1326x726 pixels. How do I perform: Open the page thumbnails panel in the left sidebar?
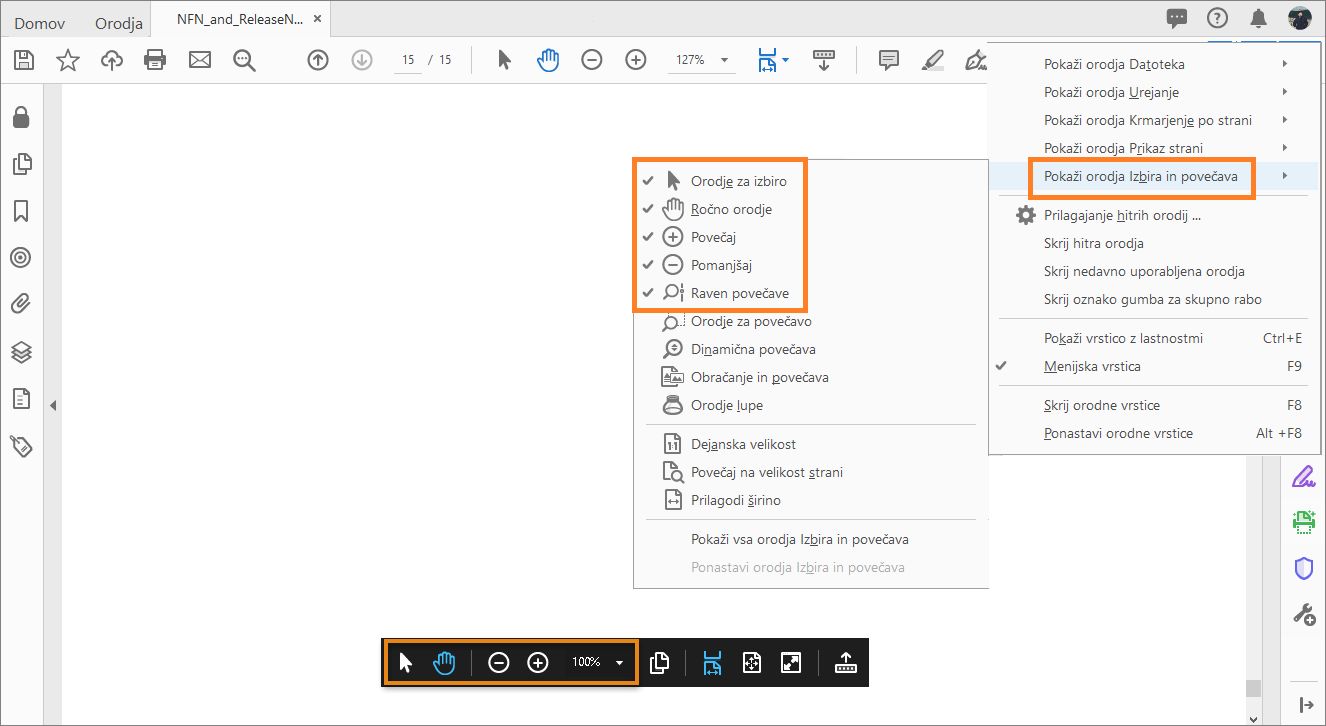pyautogui.click(x=21, y=164)
